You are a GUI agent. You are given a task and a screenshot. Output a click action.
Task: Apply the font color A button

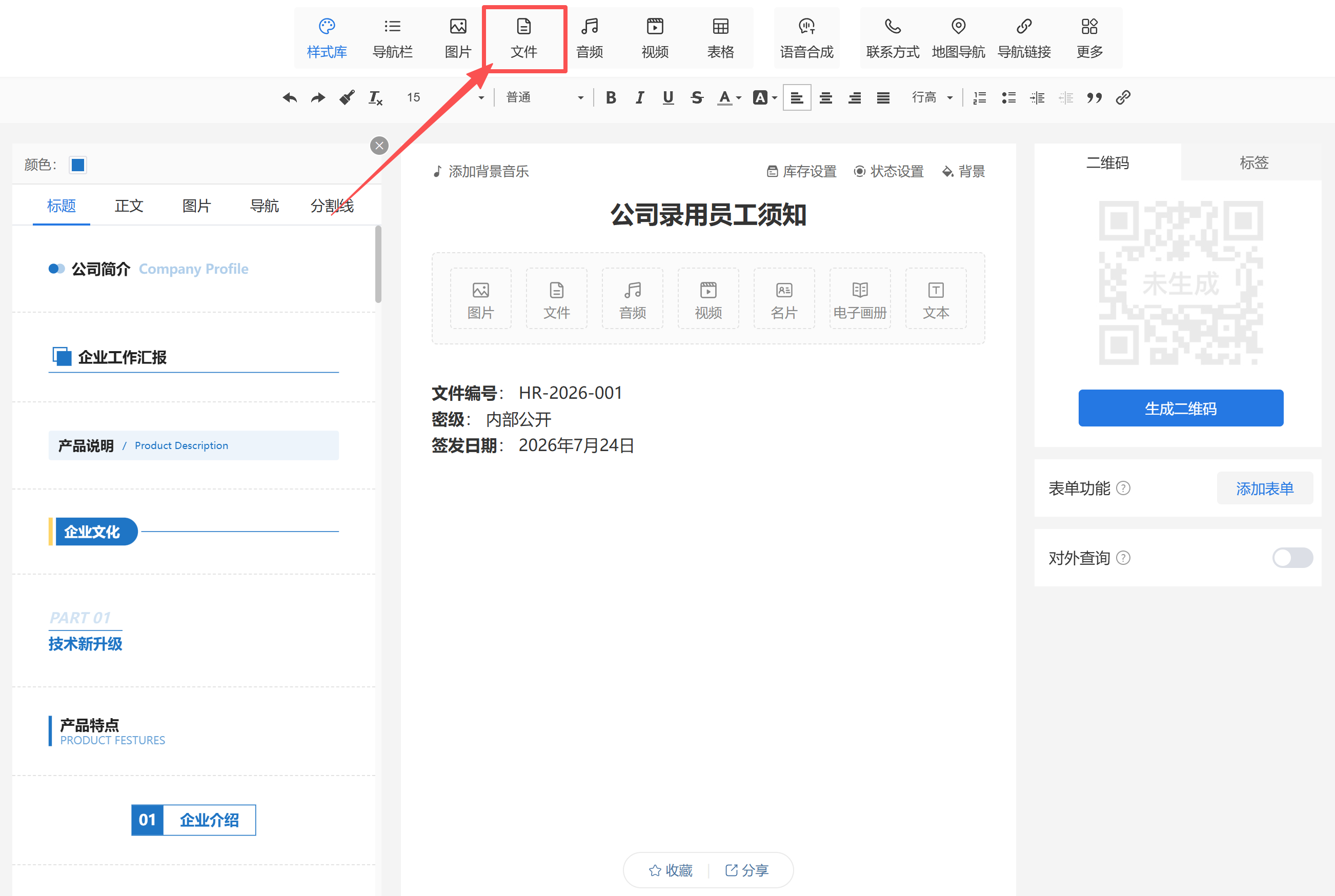coord(724,98)
